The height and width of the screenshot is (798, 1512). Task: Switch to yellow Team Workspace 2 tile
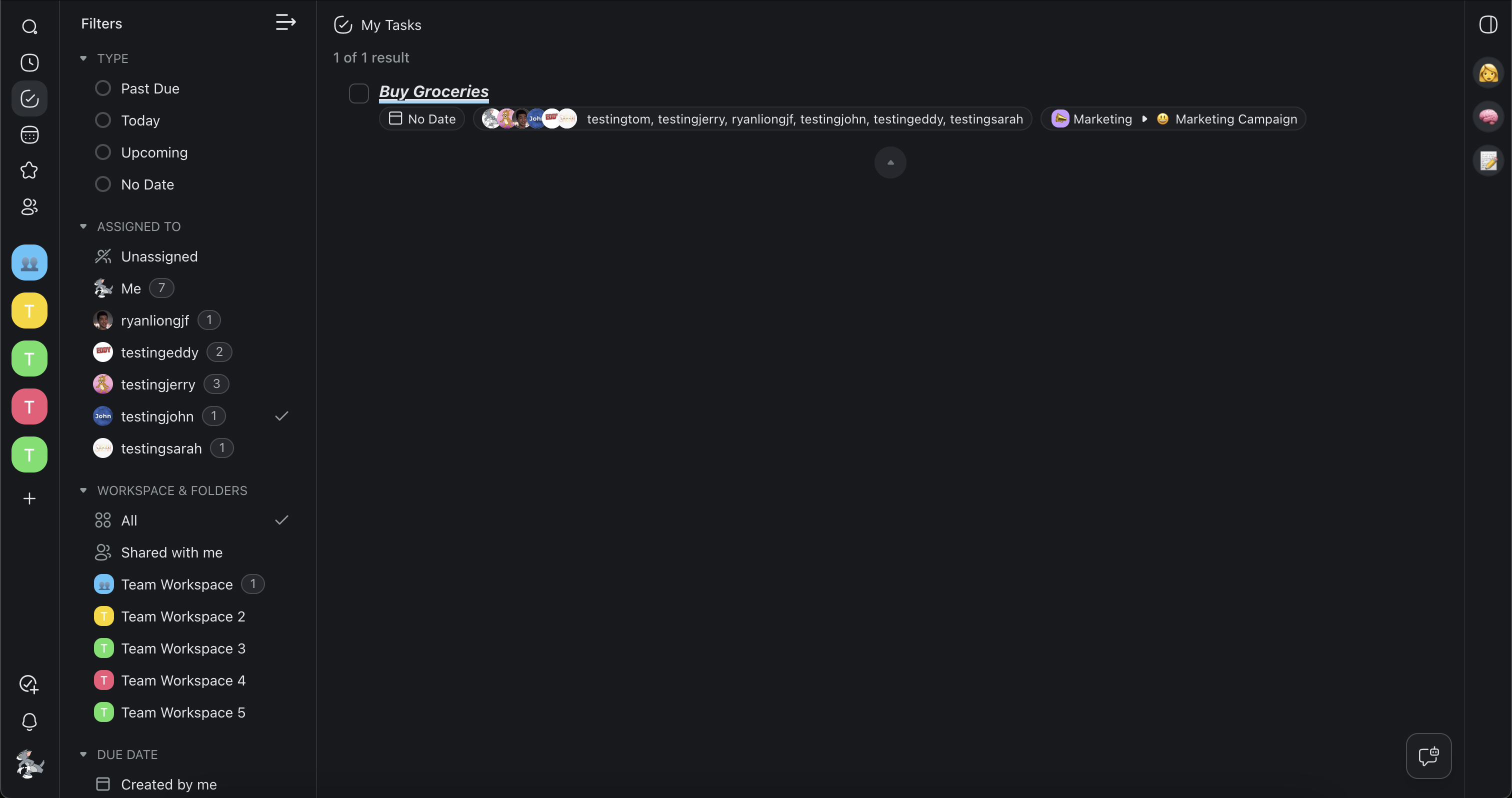point(29,310)
